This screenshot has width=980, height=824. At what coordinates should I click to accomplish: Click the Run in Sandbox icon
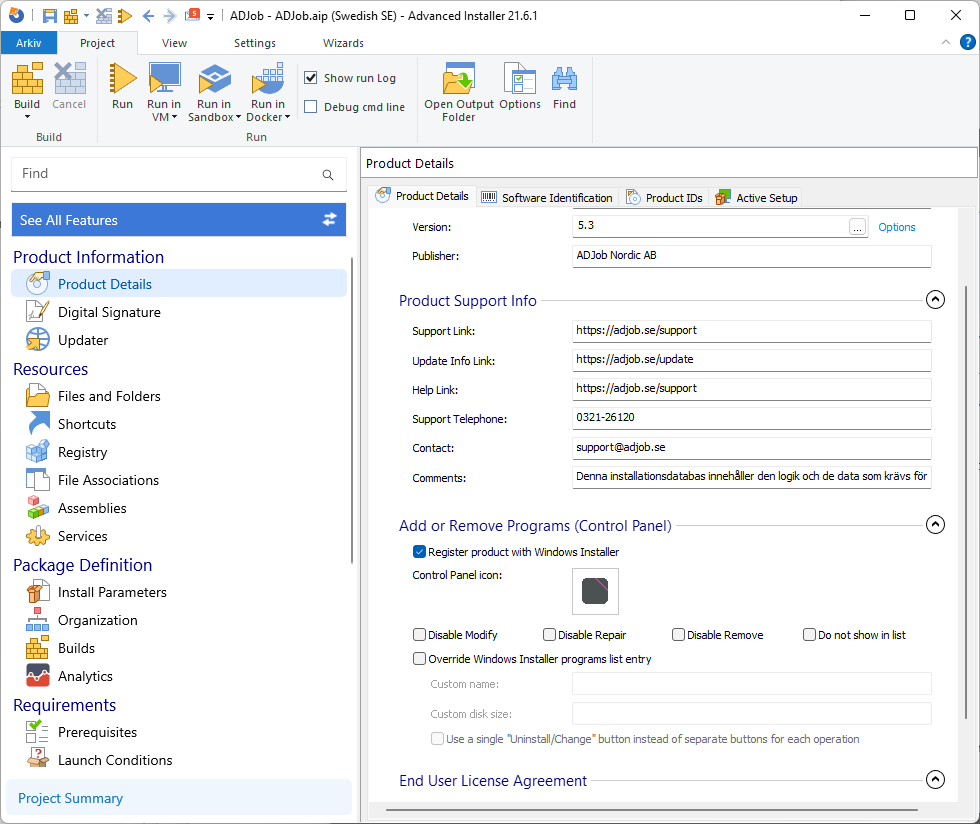click(214, 78)
